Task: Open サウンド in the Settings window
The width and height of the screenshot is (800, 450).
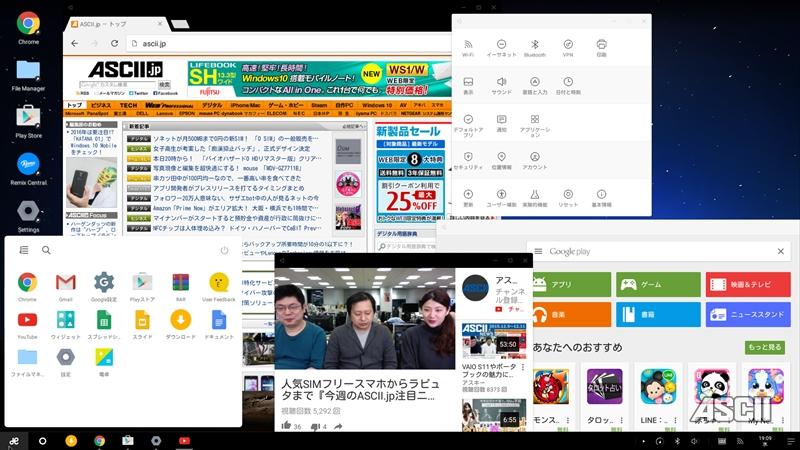Action: click(501, 86)
